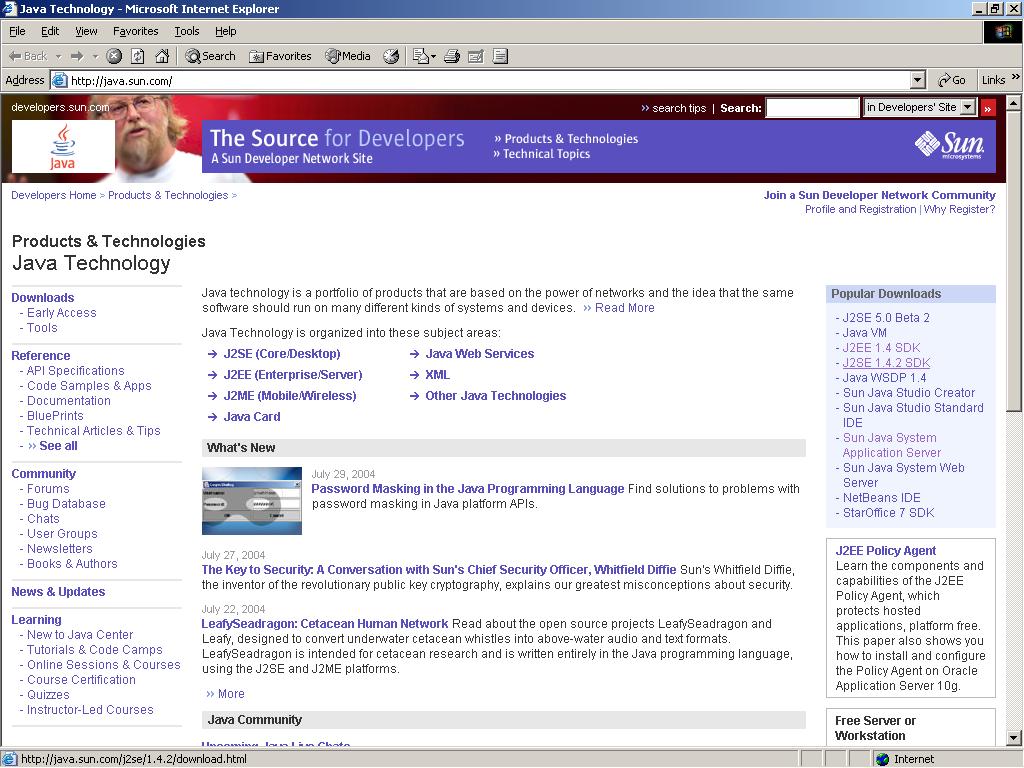Image resolution: width=1024 pixels, height=768 pixels.
Task: Open the Tutorials & Code Camps link
Action: point(95,649)
